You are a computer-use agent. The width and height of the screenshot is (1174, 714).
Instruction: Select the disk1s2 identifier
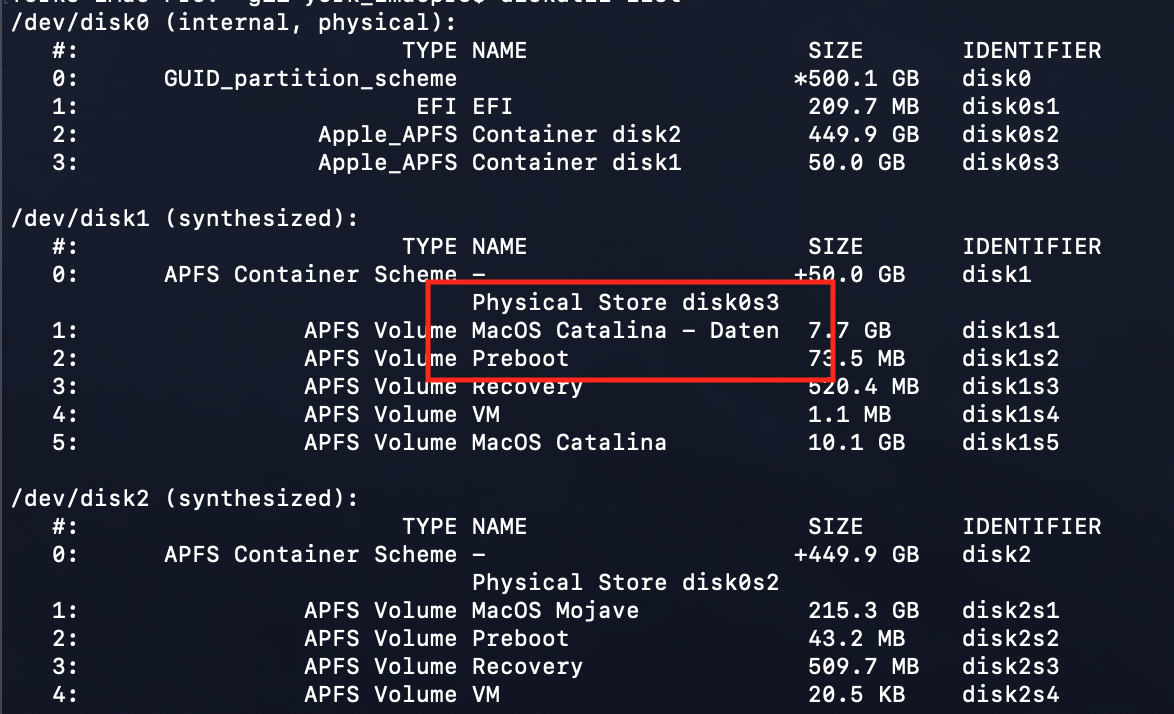pyautogui.click(x=1010, y=358)
